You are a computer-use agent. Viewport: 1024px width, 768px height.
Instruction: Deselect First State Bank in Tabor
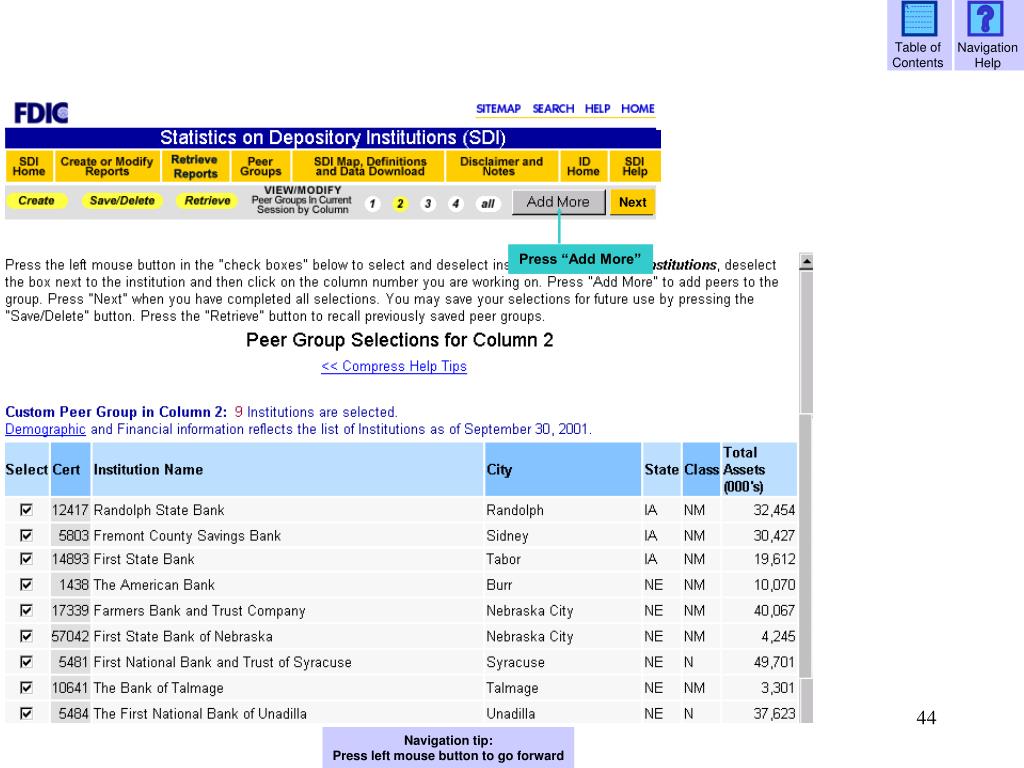[26, 559]
